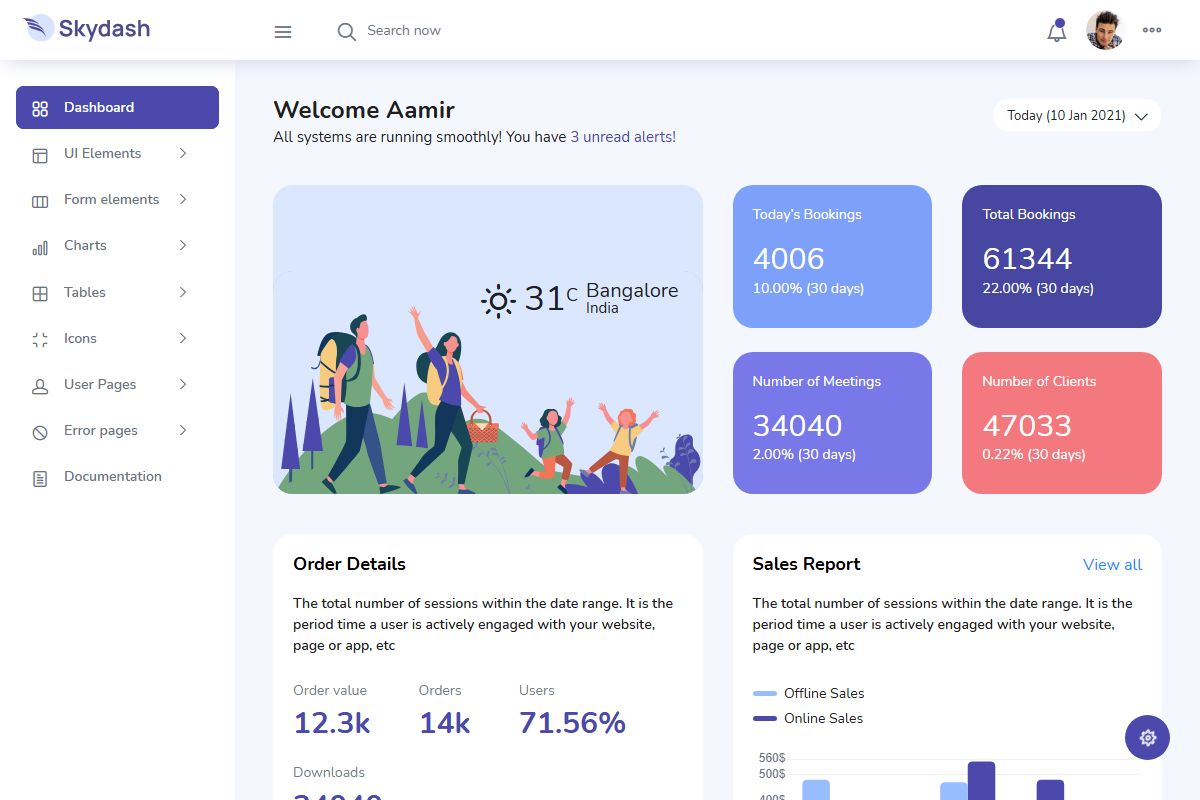The width and height of the screenshot is (1200, 800).
Task: Select Dashboard in the sidebar
Action: click(117, 107)
